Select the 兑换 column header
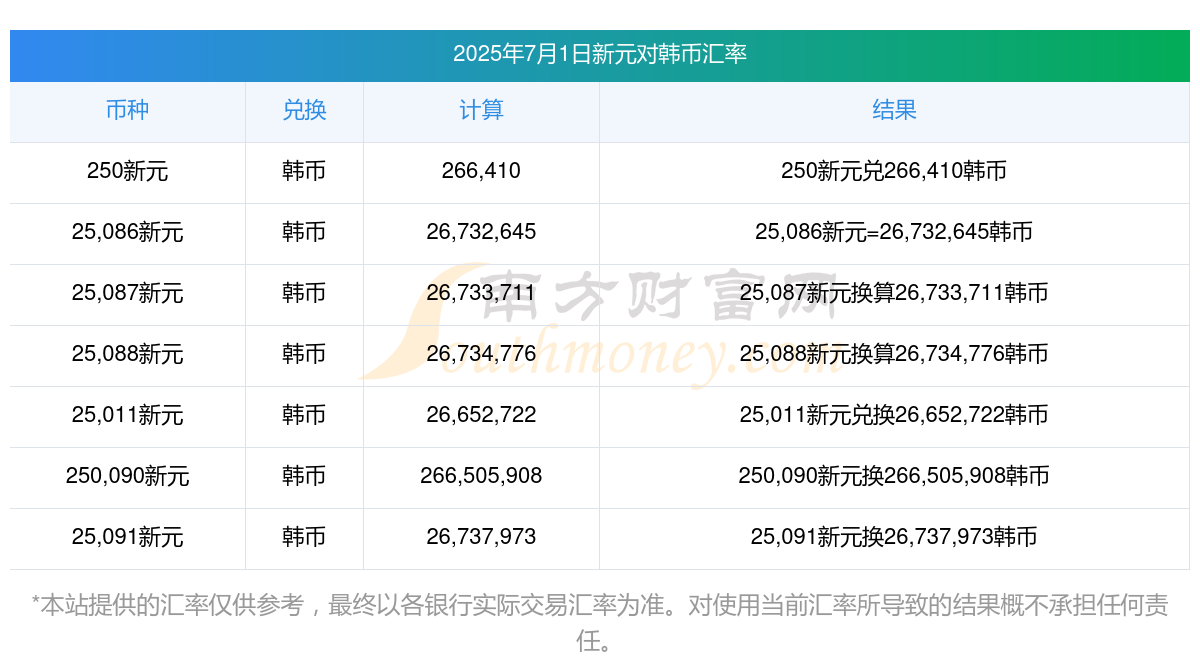Image resolution: width=1200 pixels, height=672 pixels. pyautogui.click(x=304, y=110)
